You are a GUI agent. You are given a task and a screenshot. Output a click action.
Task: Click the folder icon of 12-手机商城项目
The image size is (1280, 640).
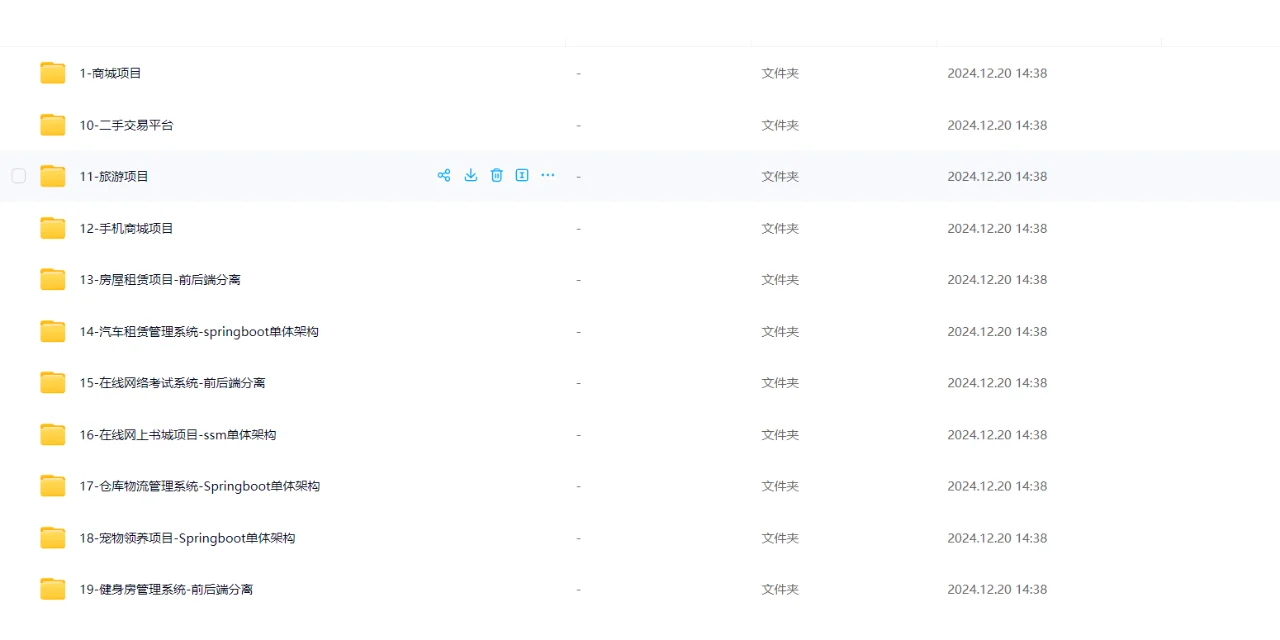53,228
